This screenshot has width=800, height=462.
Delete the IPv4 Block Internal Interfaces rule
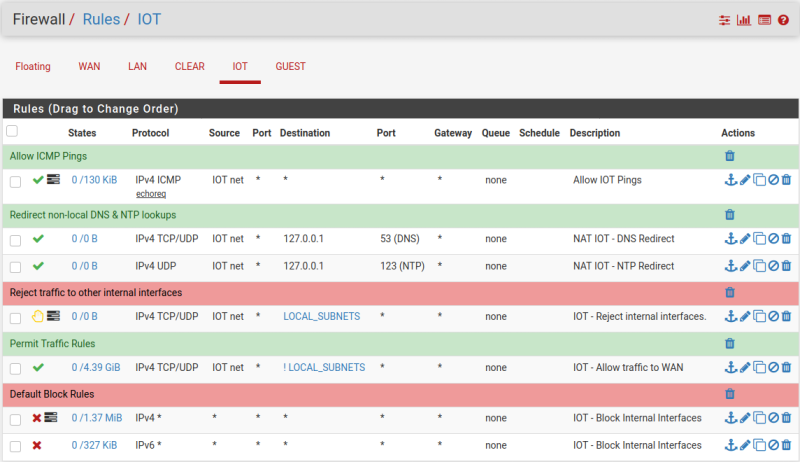(786, 418)
